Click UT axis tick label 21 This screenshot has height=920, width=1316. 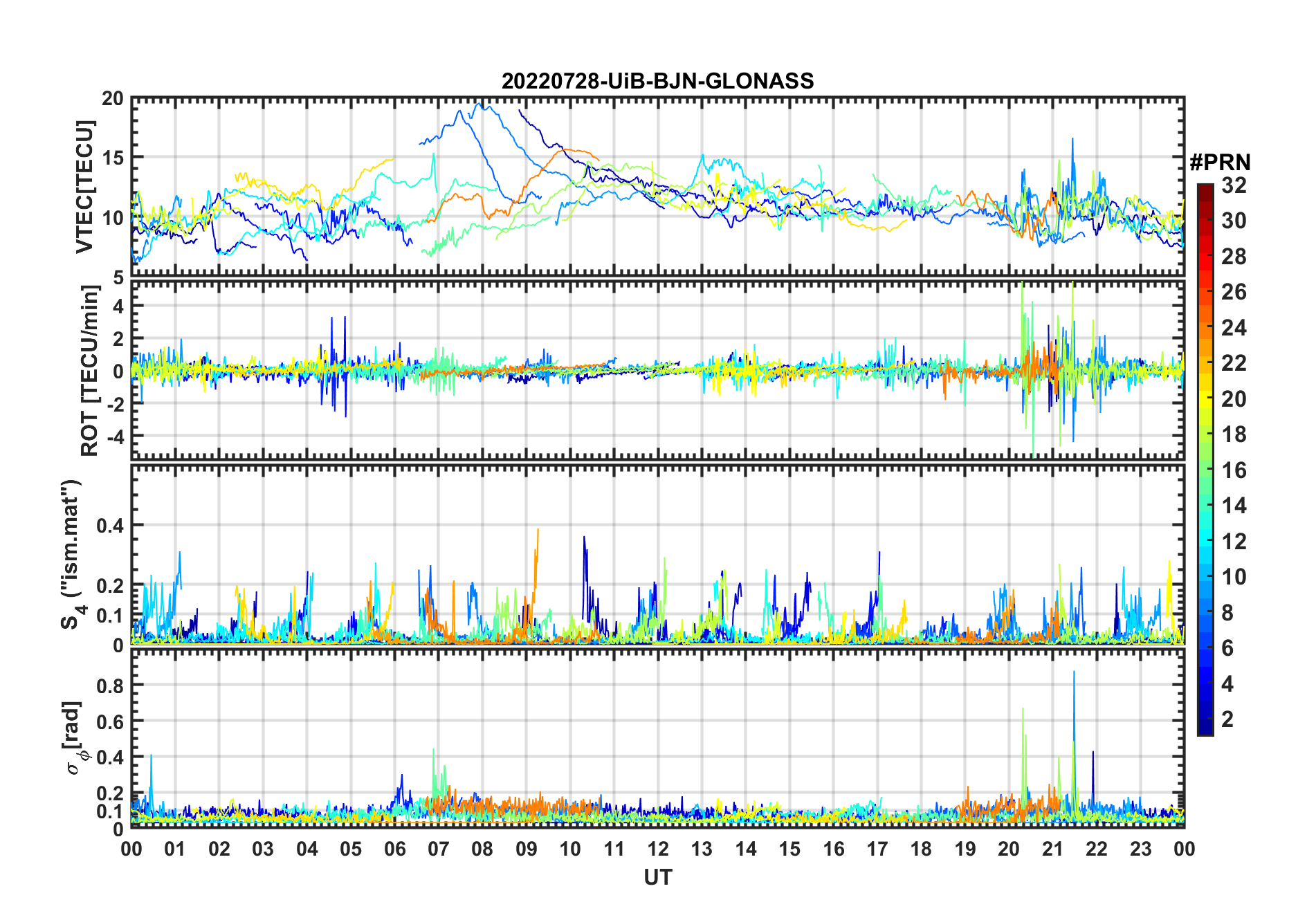(1053, 849)
